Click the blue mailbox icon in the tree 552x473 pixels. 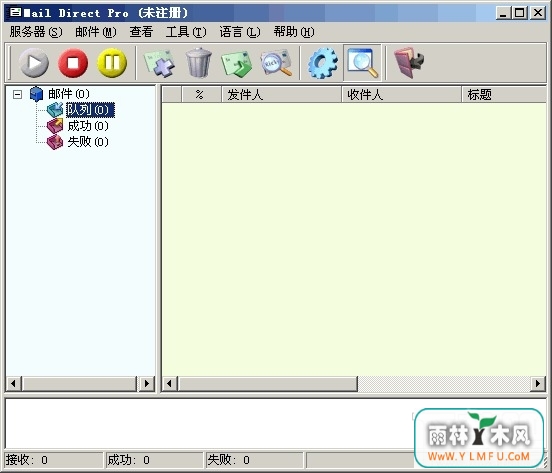coord(36,94)
